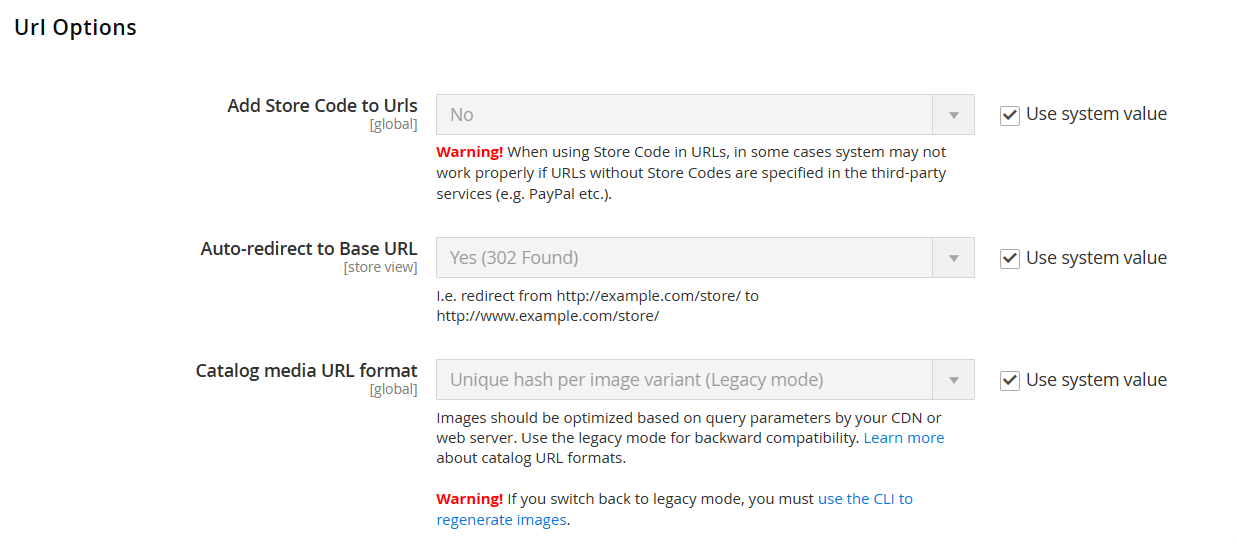Open the Catalog media URL format dropdown
Viewport: 1237px width, 544px height.
[x=685, y=380]
